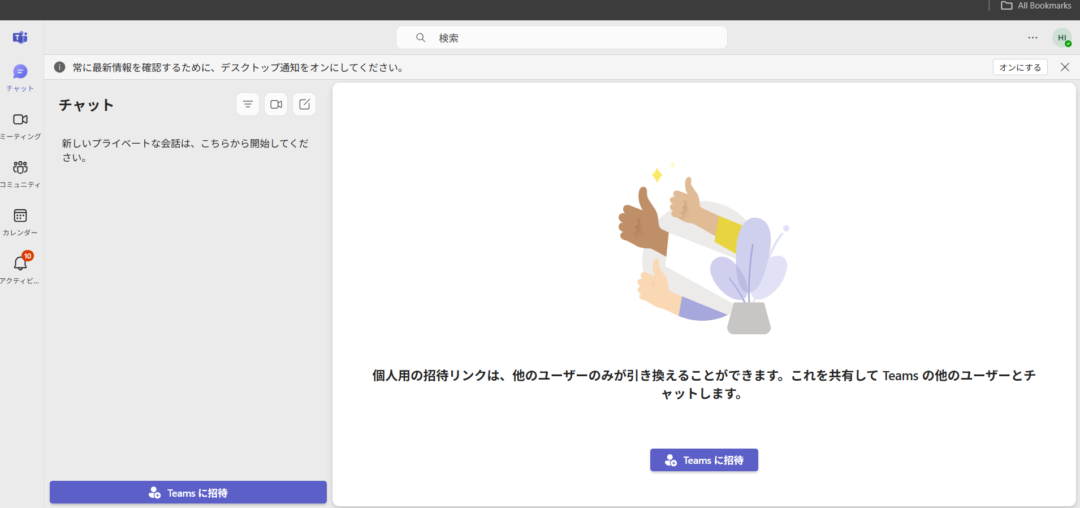Click Teams に招待 button under chat list

point(188,493)
